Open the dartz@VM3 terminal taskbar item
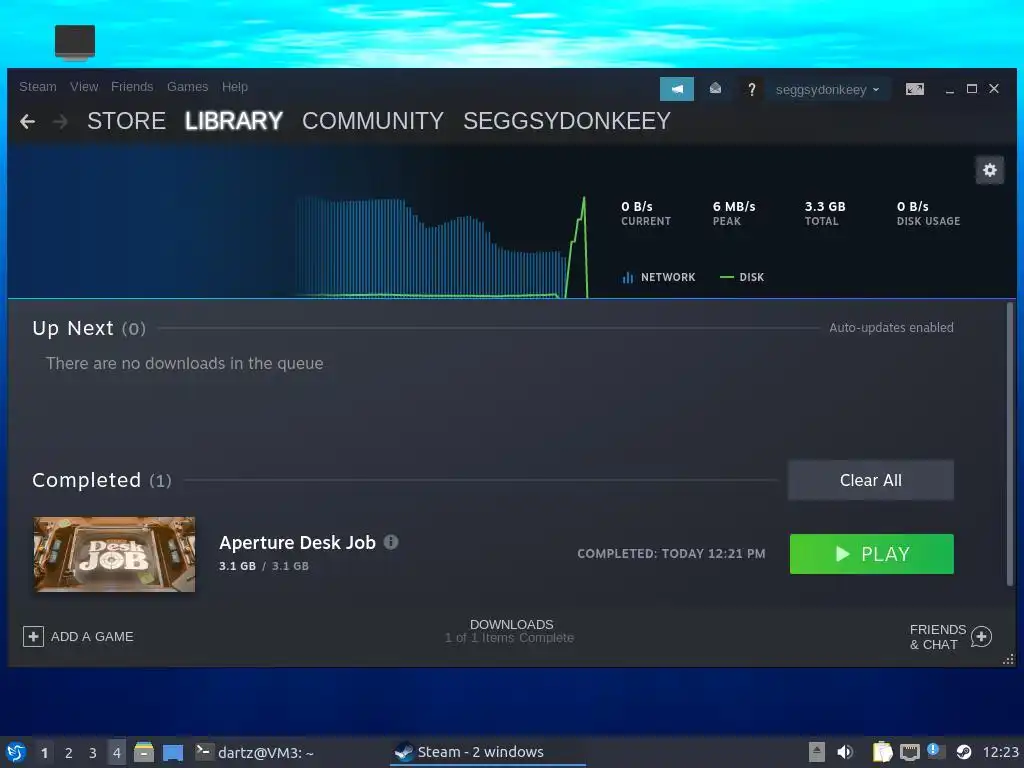 [x=255, y=753]
